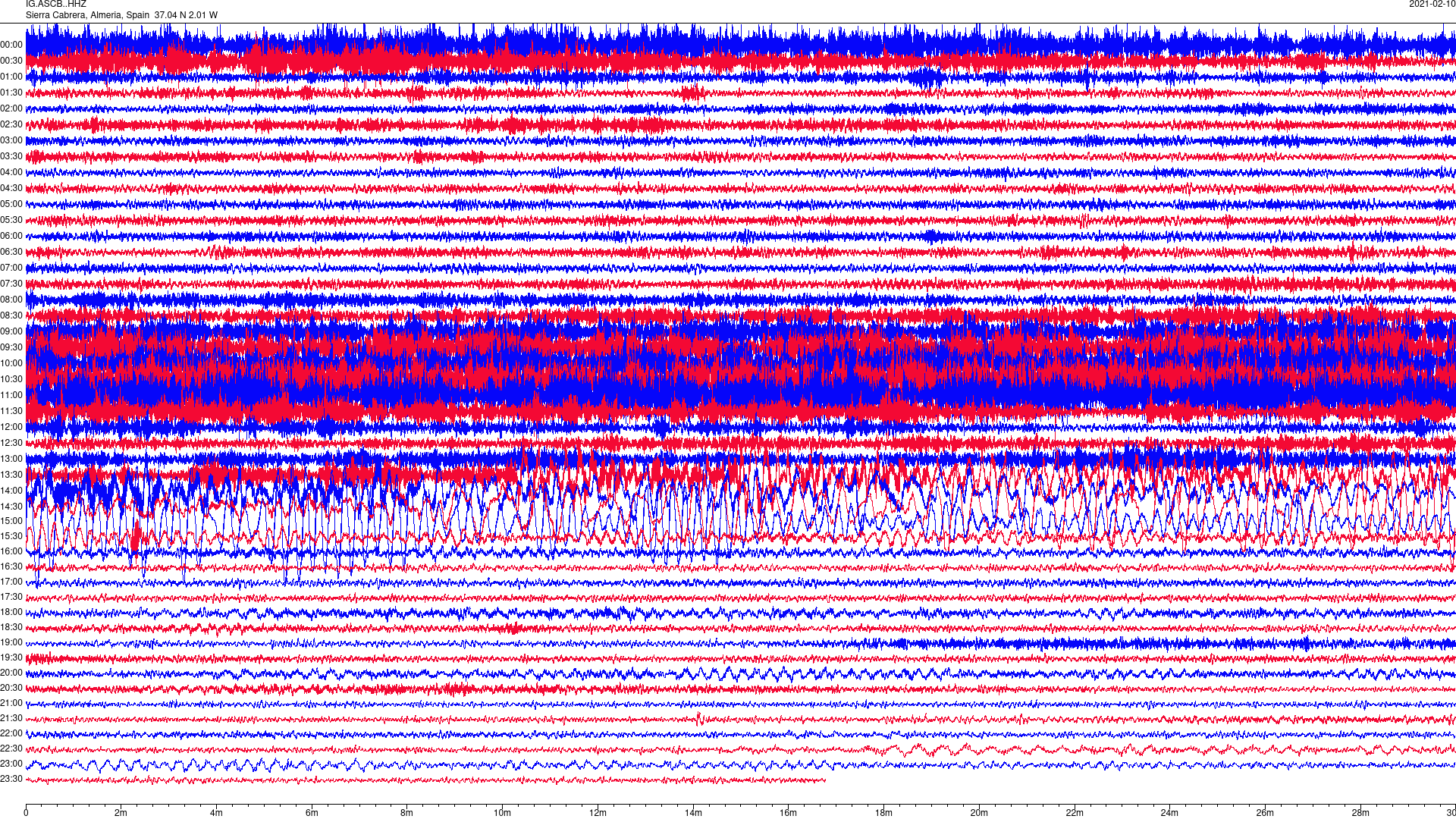Select the 21:00 time label
Screen dimensions: 1456x819
tap(11, 703)
